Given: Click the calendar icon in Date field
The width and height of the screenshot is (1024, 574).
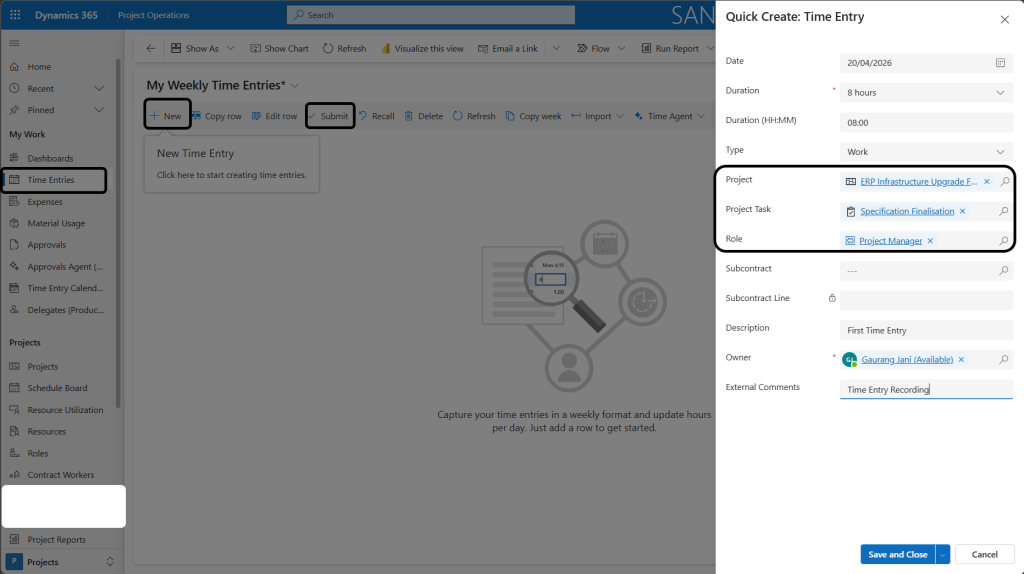Looking at the screenshot, I should [x=1000, y=63].
